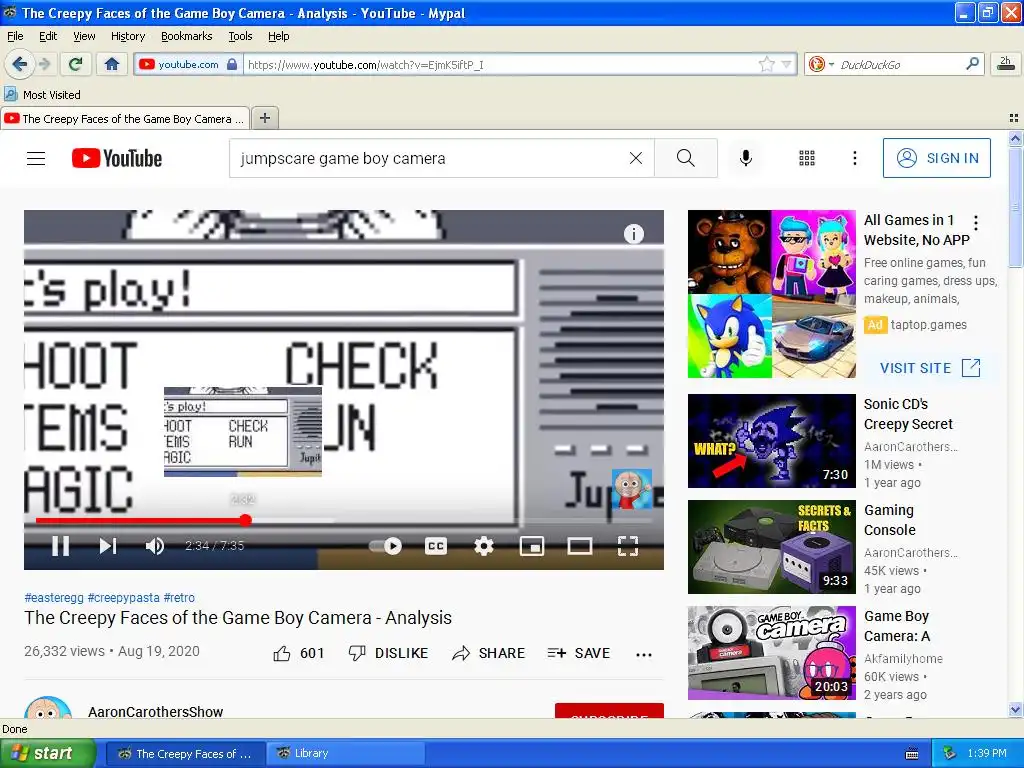
Task: Click the VISIT SITE ad link
Action: tap(930, 368)
